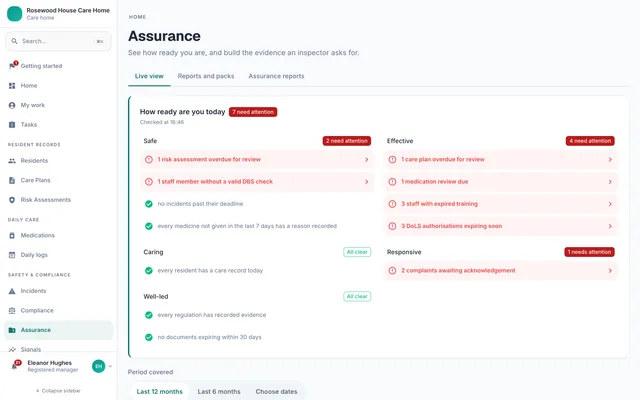Click alert icon beside risk assessment overdue
Screen dimensions: 640x400
click(149, 160)
